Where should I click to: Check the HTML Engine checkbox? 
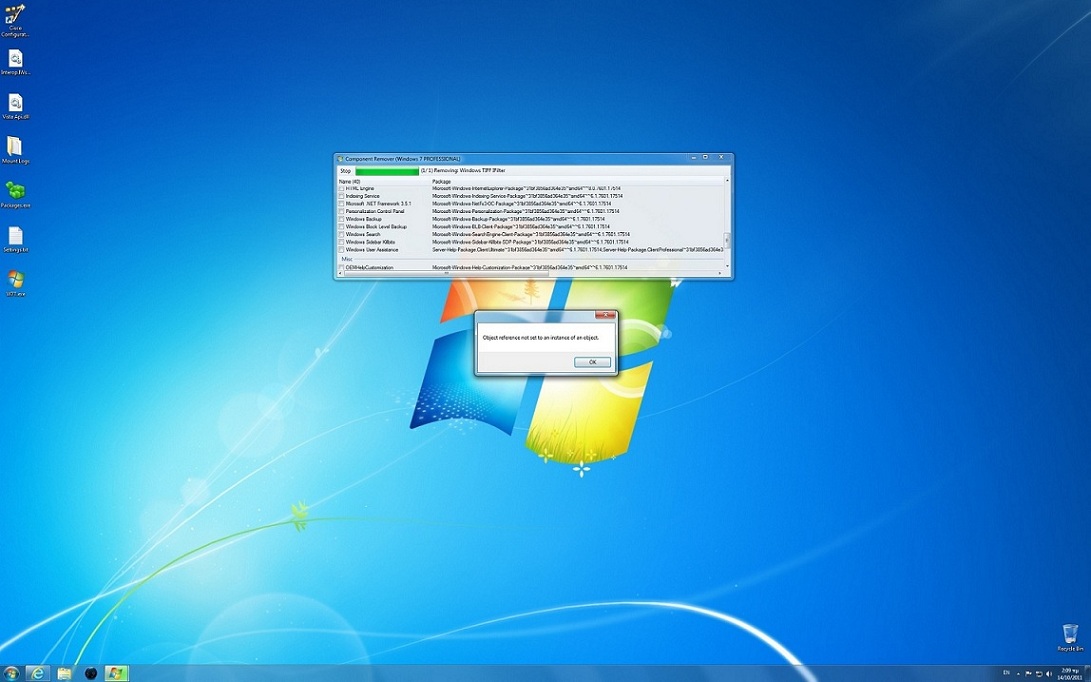[341, 189]
